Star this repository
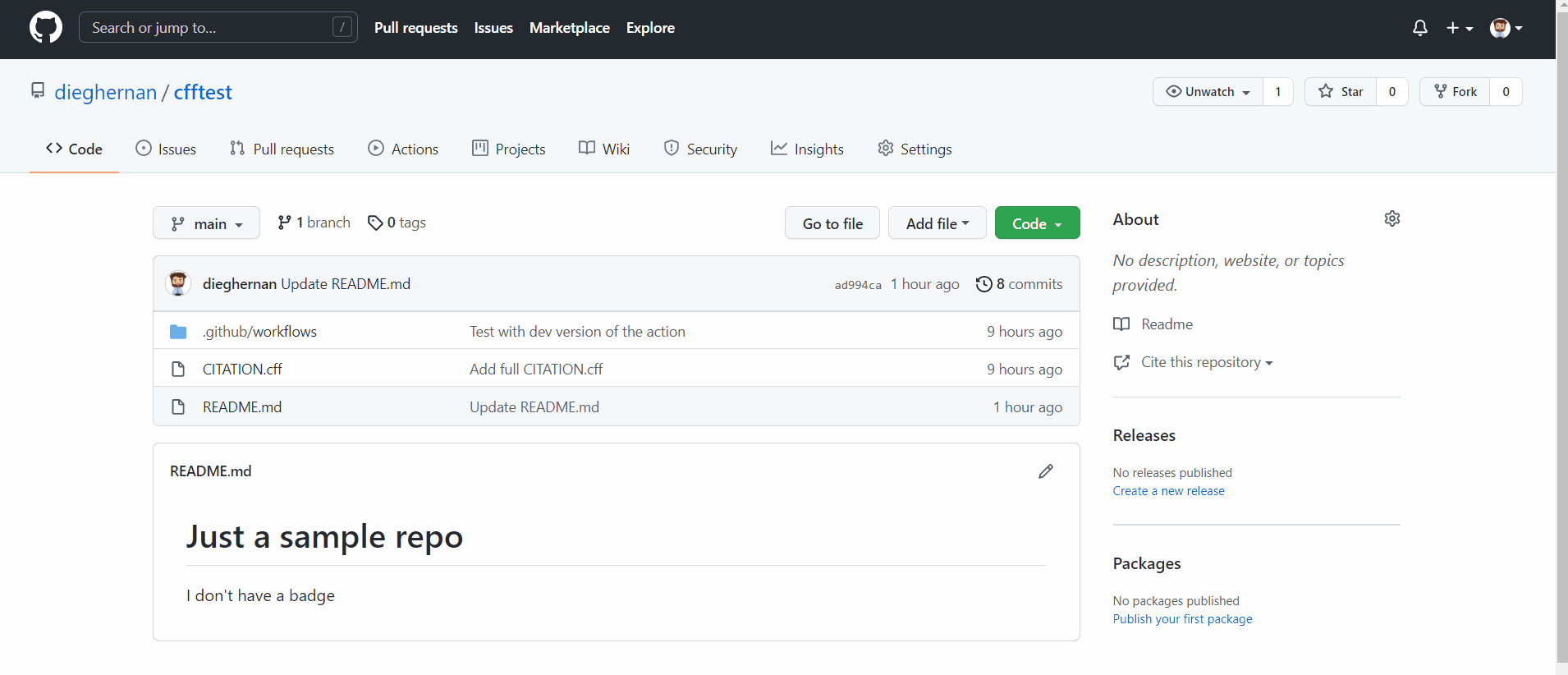The height and width of the screenshot is (675, 1568). point(1341,92)
